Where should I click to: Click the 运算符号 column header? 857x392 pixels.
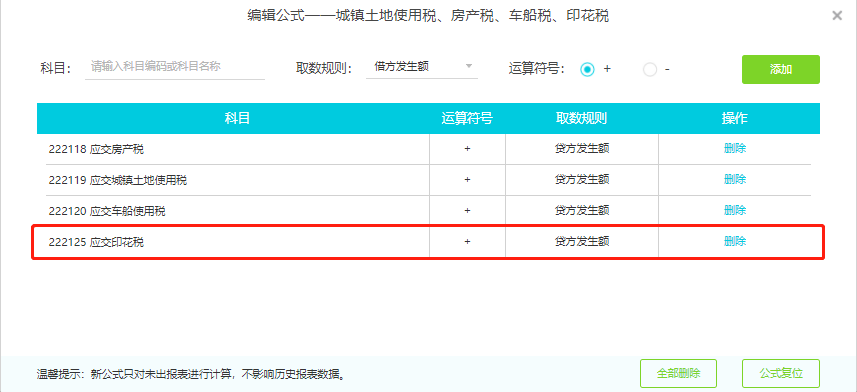[x=467, y=118]
